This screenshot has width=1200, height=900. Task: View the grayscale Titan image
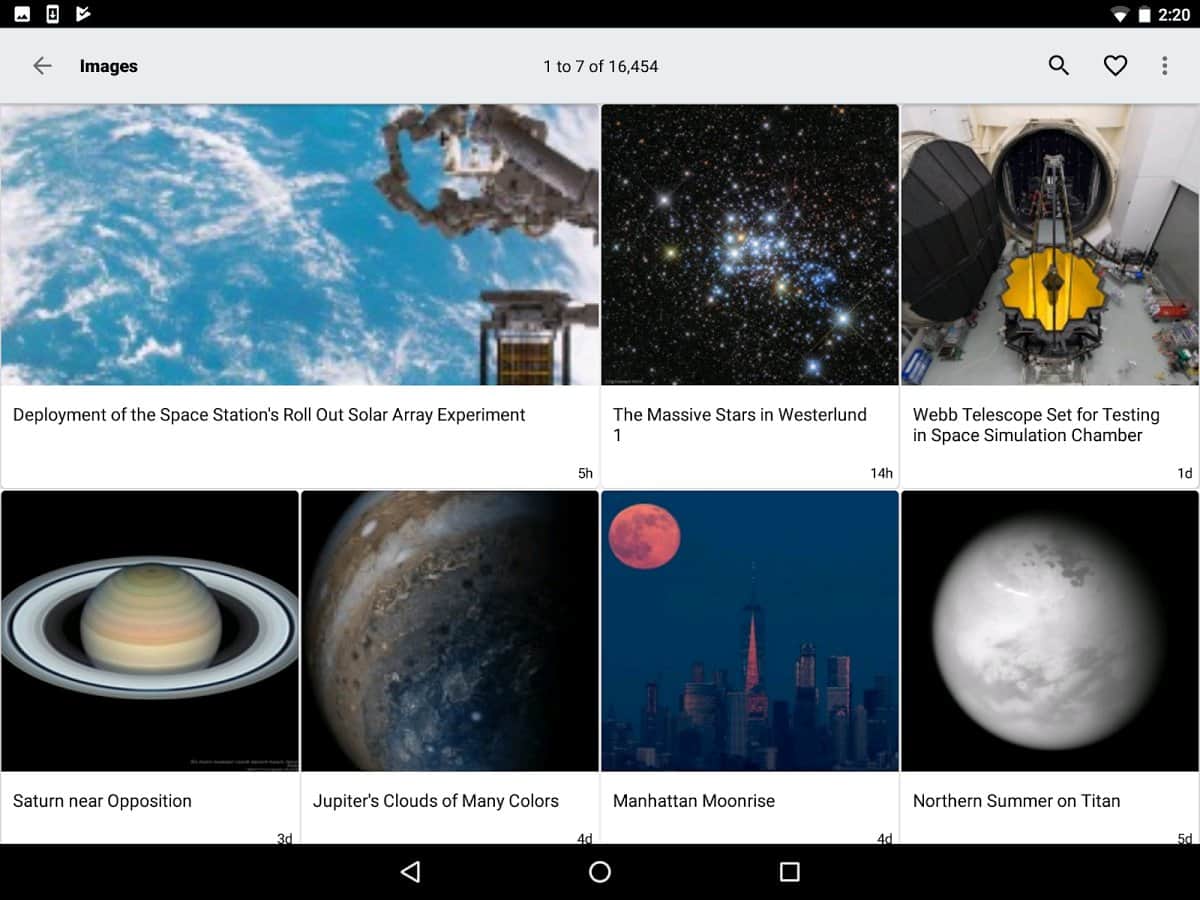coord(1050,630)
